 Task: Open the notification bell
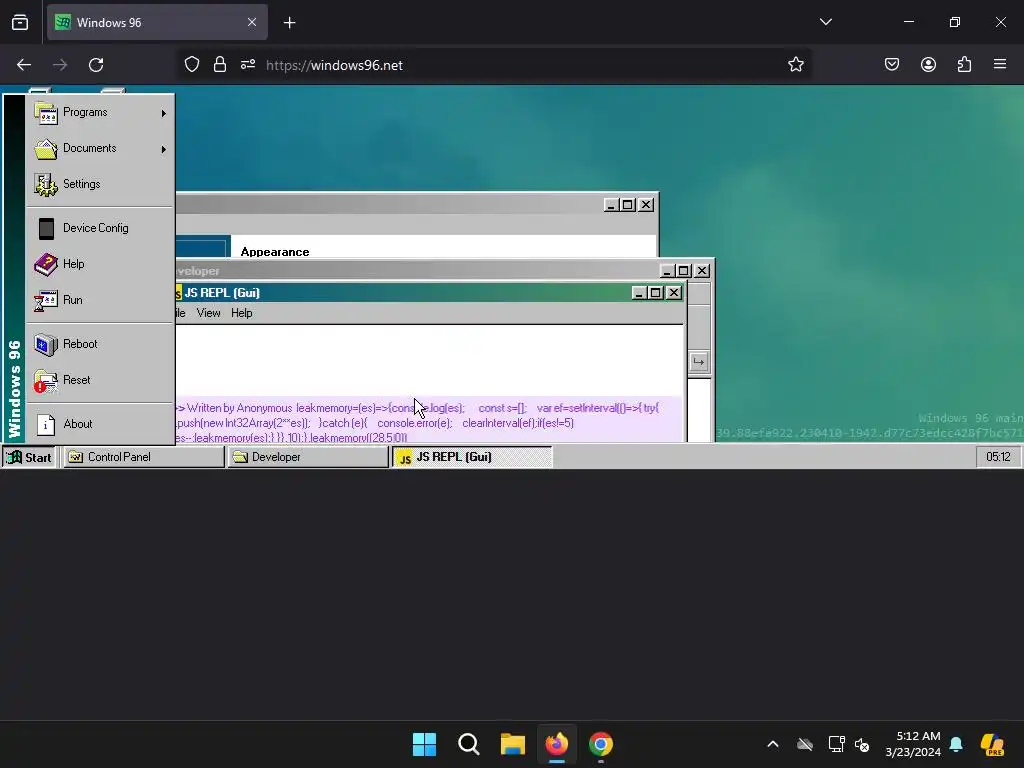coord(956,744)
